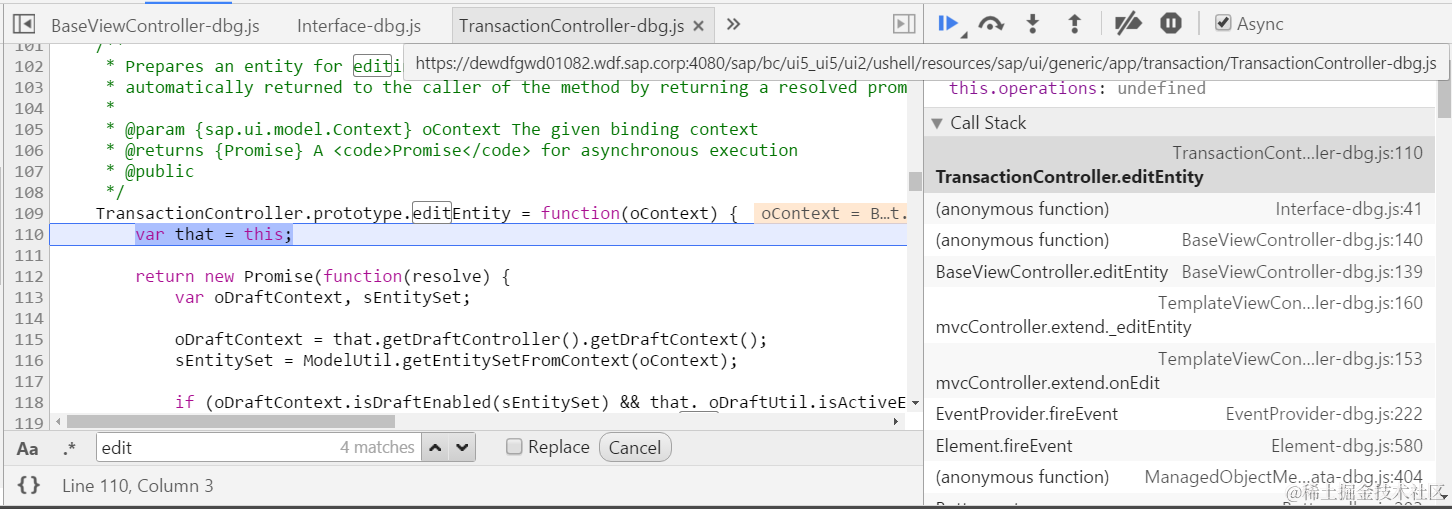Pretty print source with braces icon
Screen dimensions: 1452x509
click(29, 485)
